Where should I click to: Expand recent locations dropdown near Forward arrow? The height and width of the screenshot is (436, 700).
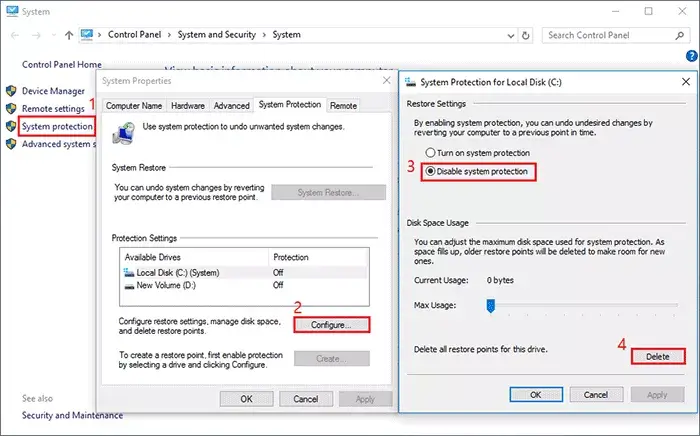point(54,35)
